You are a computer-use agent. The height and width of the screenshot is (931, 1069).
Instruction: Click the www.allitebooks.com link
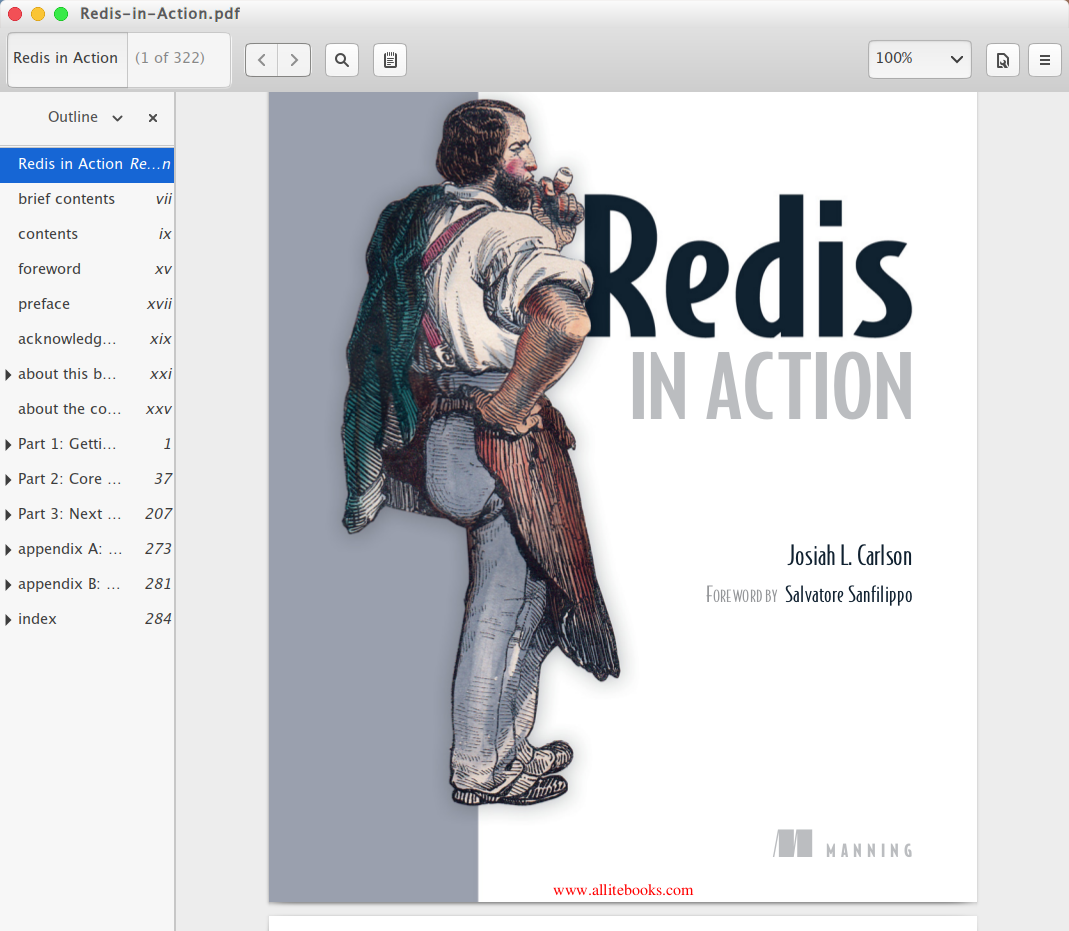[623, 890]
